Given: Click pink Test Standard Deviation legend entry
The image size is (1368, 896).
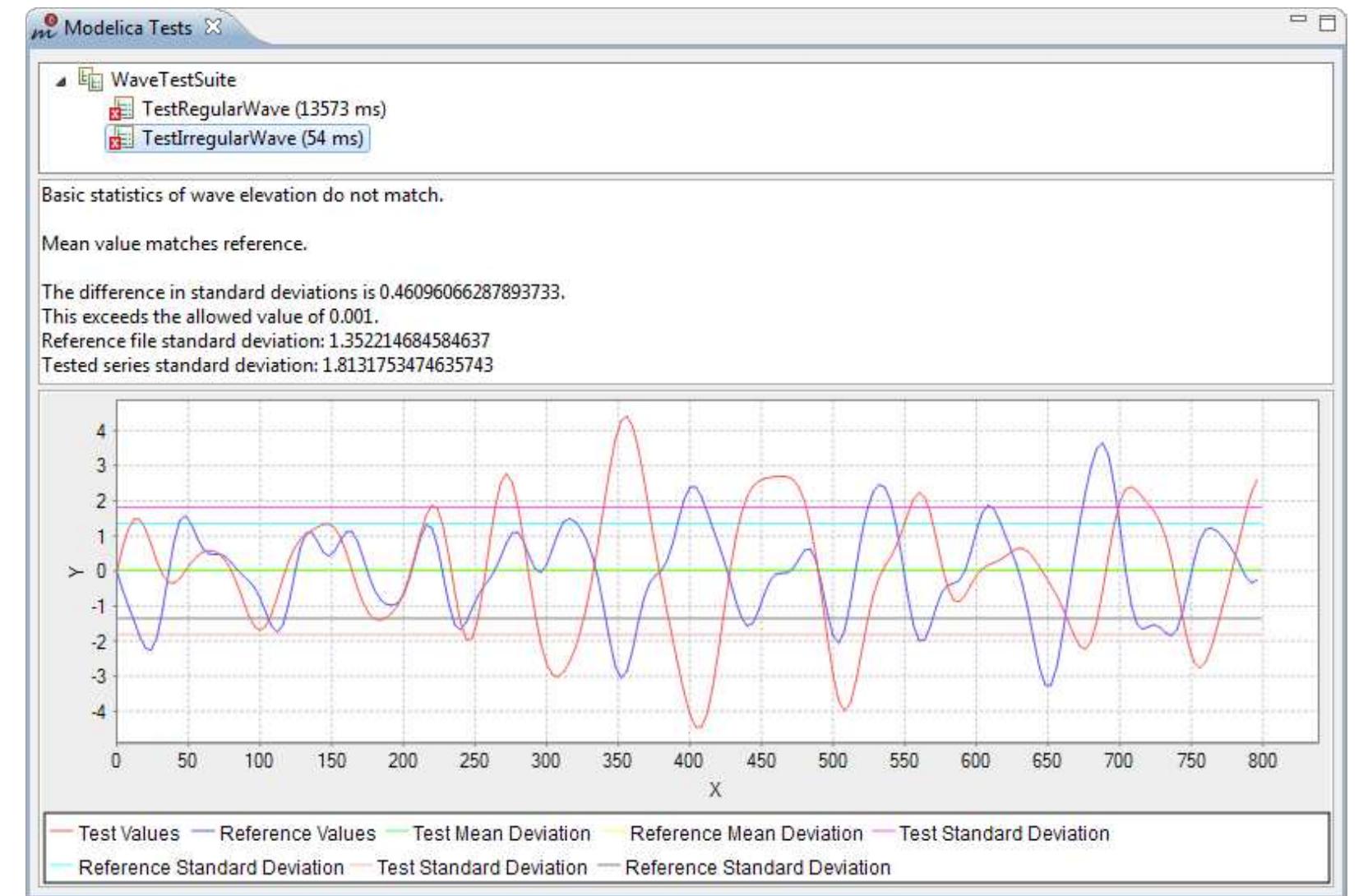Looking at the screenshot, I should point(470,868).
